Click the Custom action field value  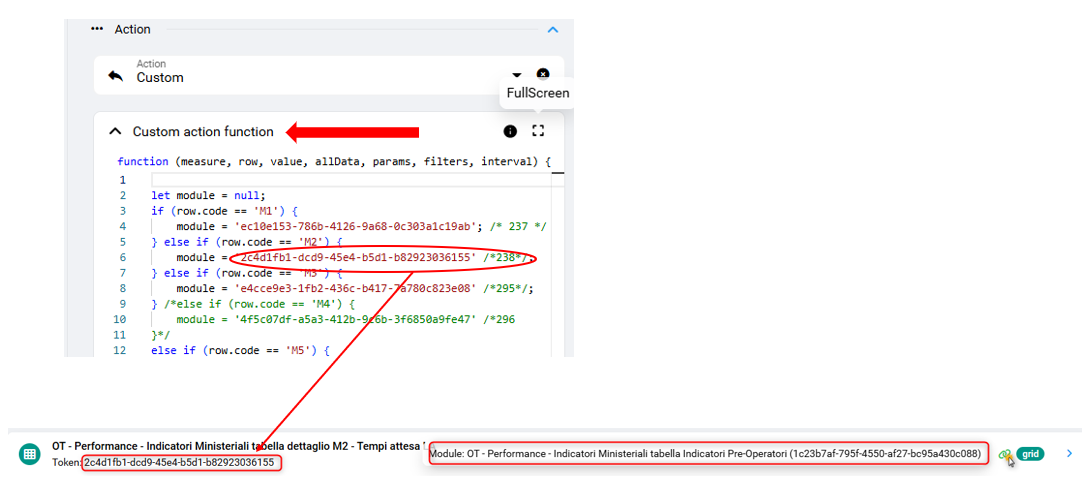click(x=160, y=78)
